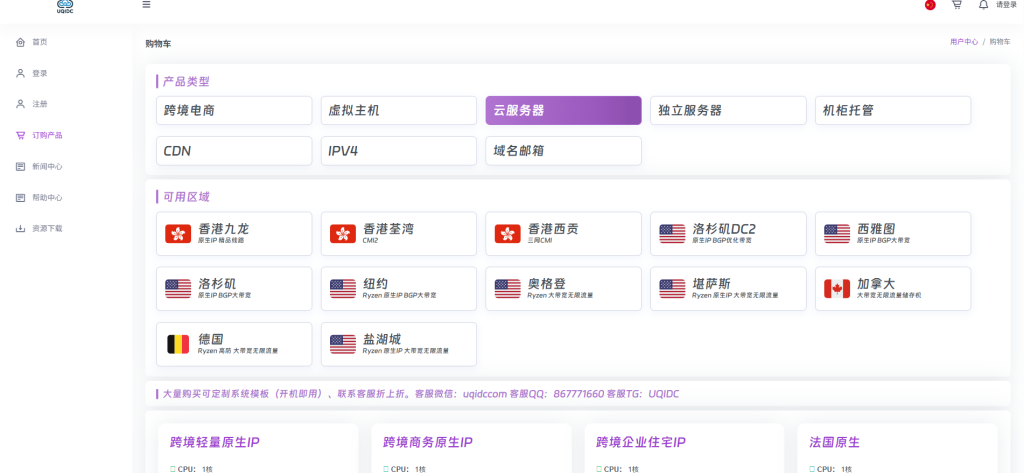The image size is (1024, 473).
Task: Click the flag icon on 德国
Action: coord(178,344)
